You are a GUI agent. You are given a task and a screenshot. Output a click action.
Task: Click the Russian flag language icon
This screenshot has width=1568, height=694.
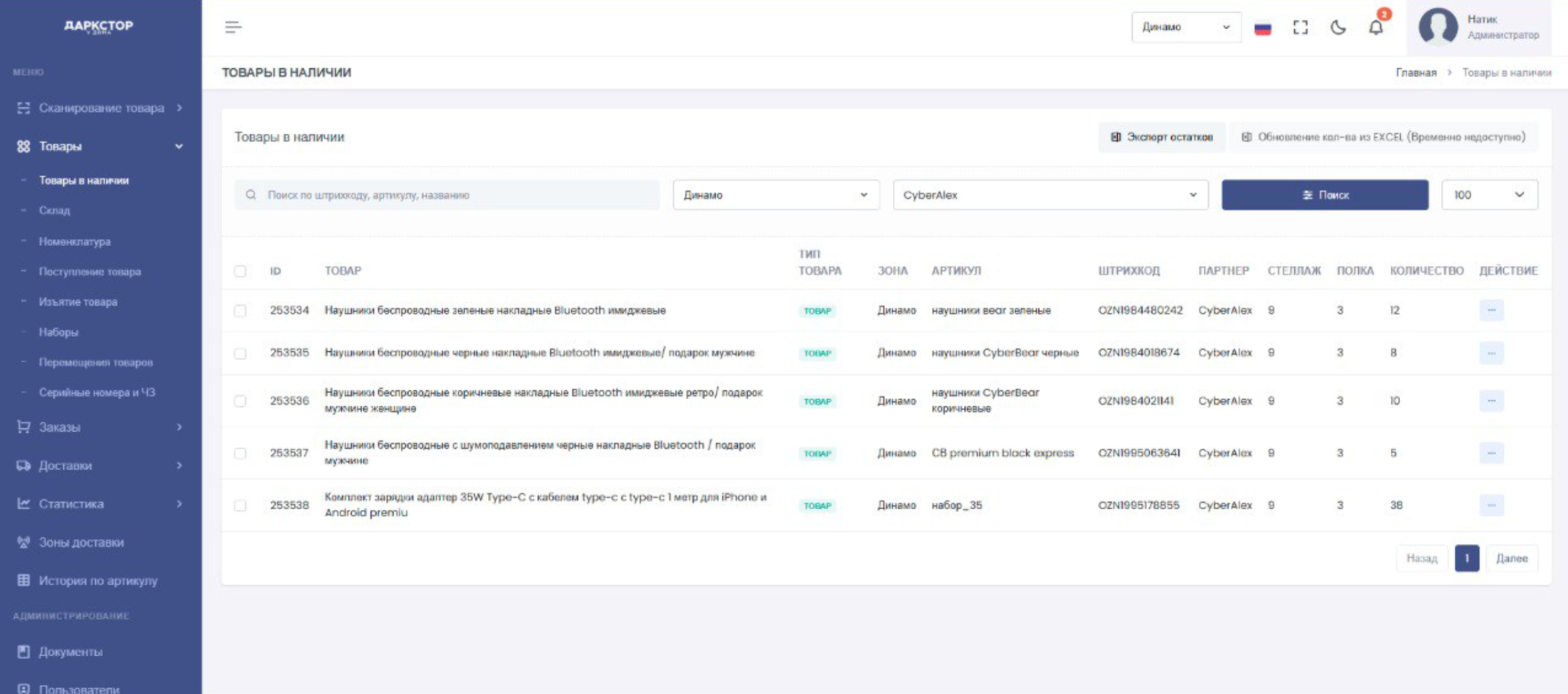point(1263,28)
